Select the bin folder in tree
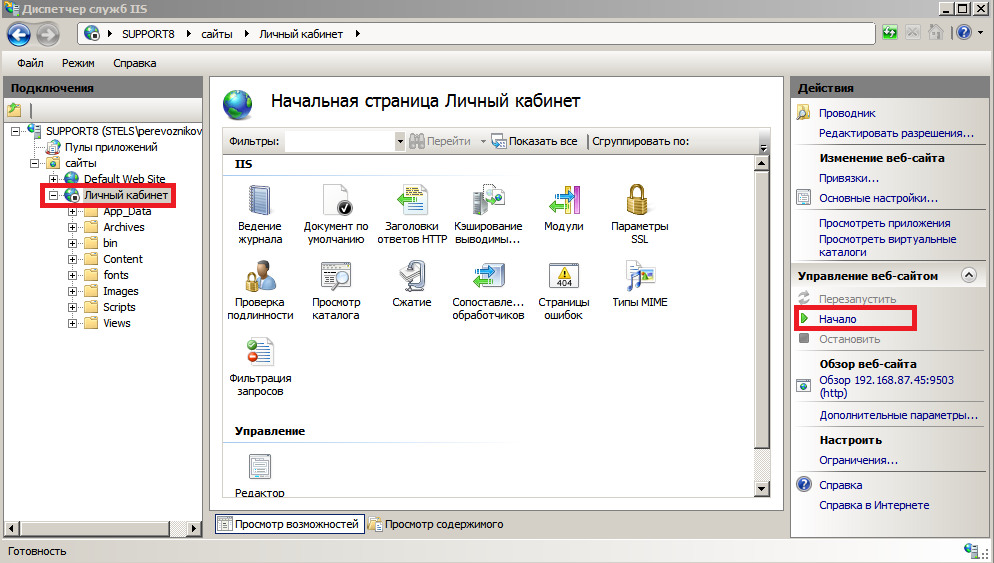 [x=110, y=243]
